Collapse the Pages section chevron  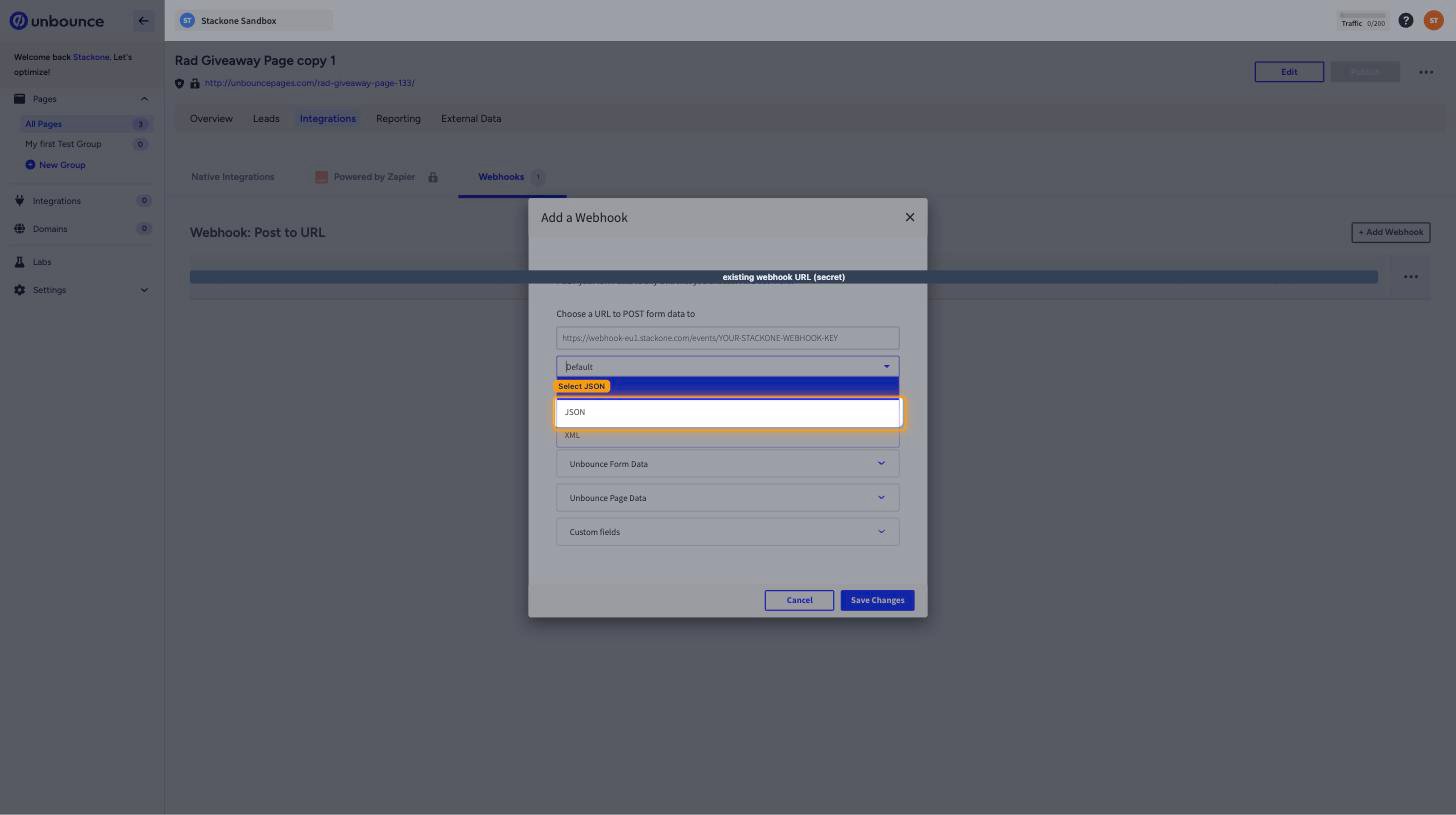click(x=144, y=99)
